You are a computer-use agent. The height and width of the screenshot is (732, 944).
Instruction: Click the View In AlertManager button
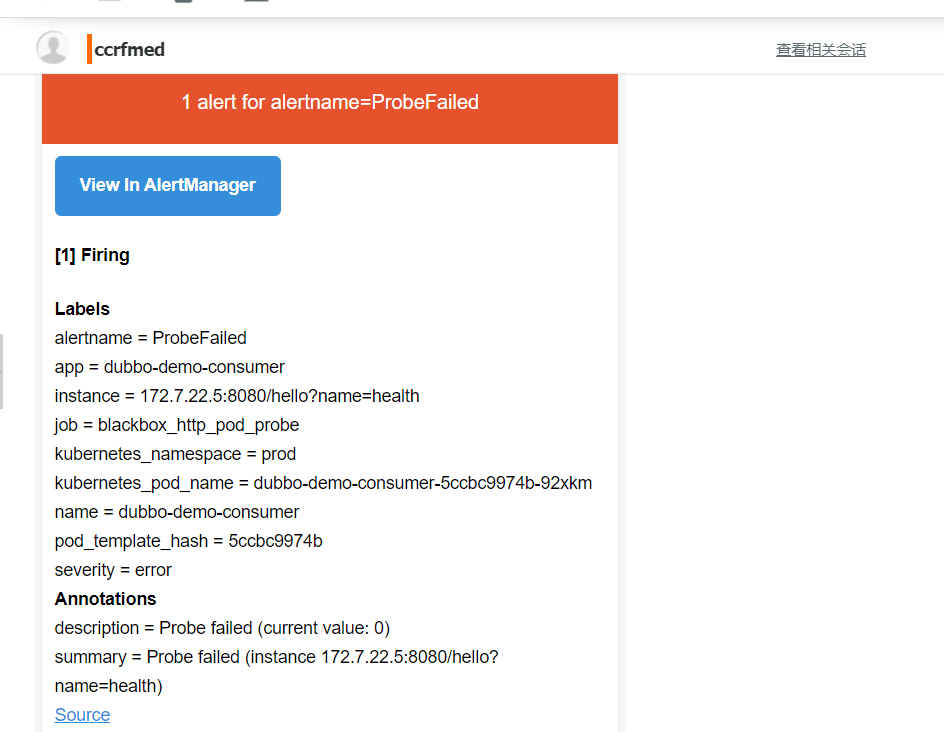click(x=168, y=185)
